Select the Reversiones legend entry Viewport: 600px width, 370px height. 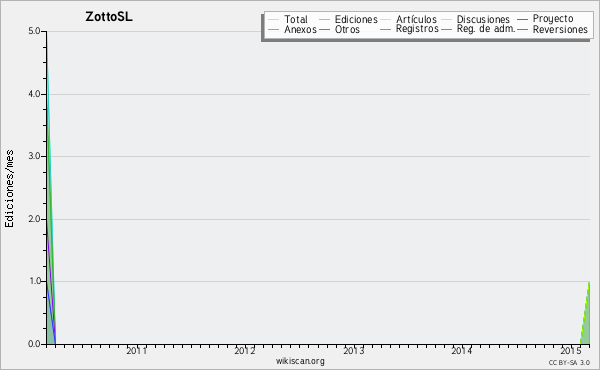click(x=560, y=29)
